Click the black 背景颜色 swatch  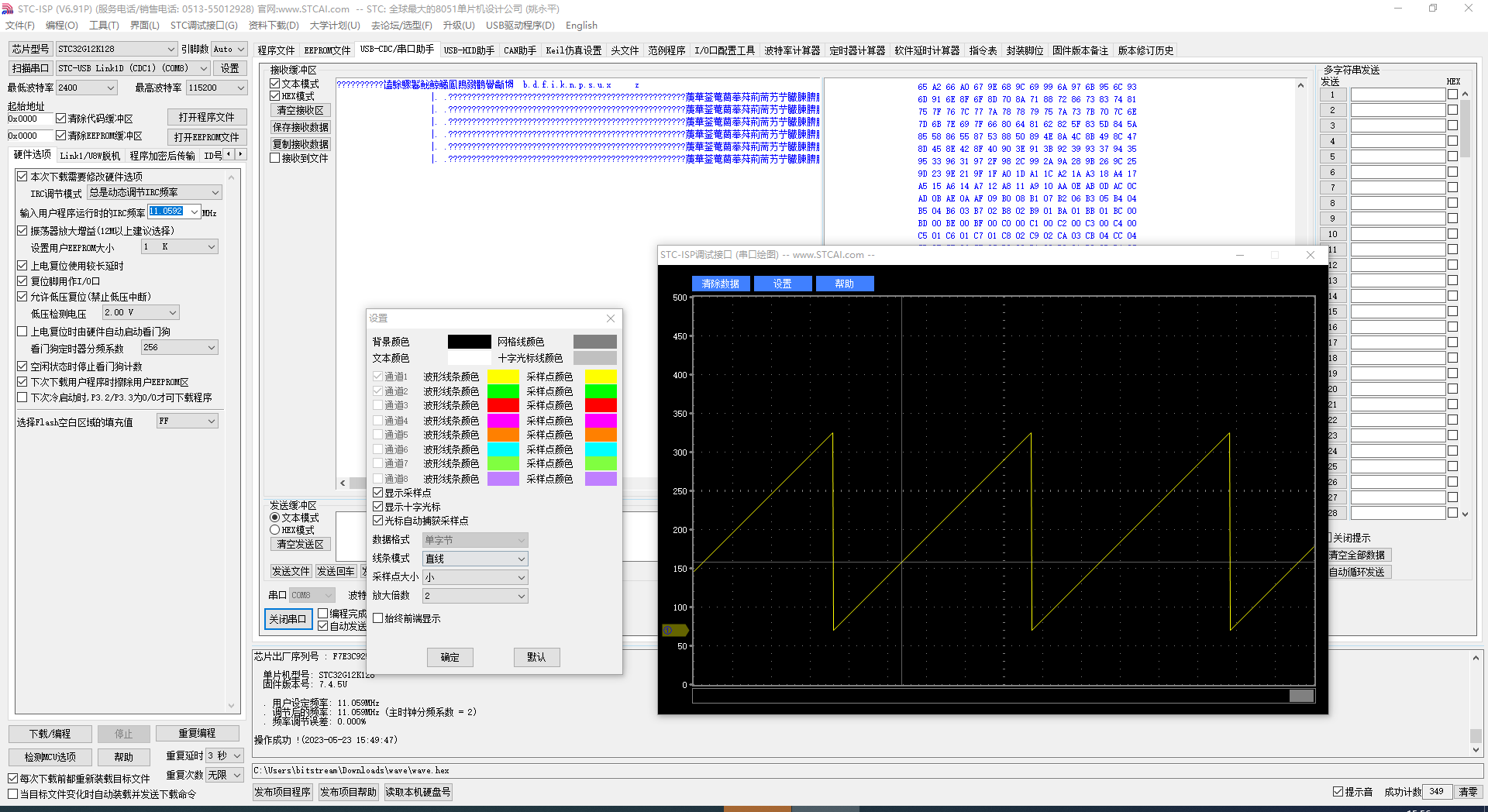coord(469,342)
